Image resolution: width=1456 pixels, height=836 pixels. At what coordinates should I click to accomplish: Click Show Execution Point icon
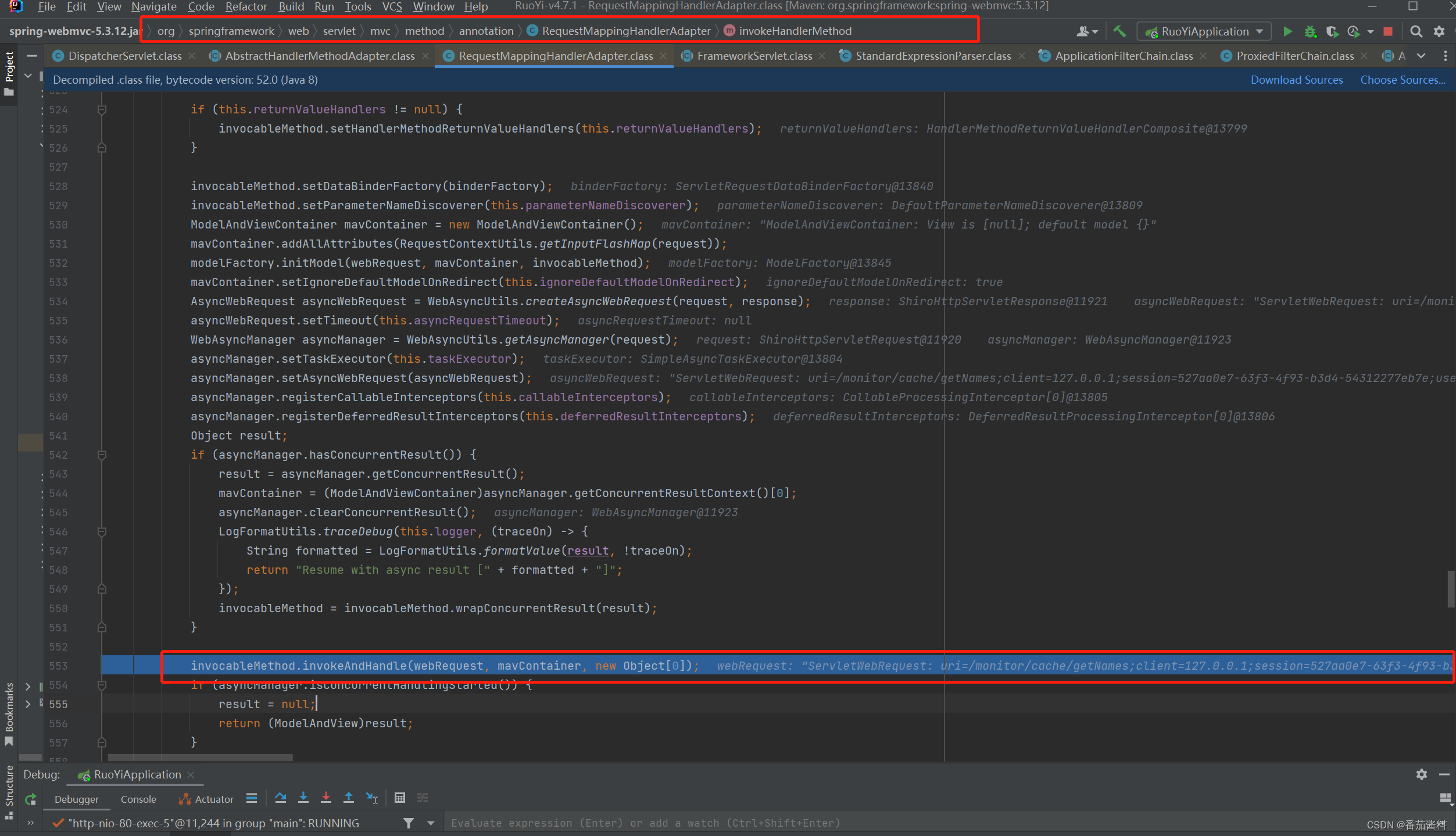[x=252, y=798]
